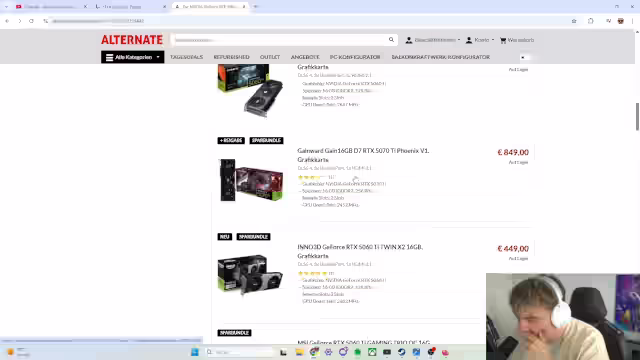Screen dimensions: 640x360
Task: Open Gainward RTX 5070 Ti Phoenix listing
Action: pos(363,155)
